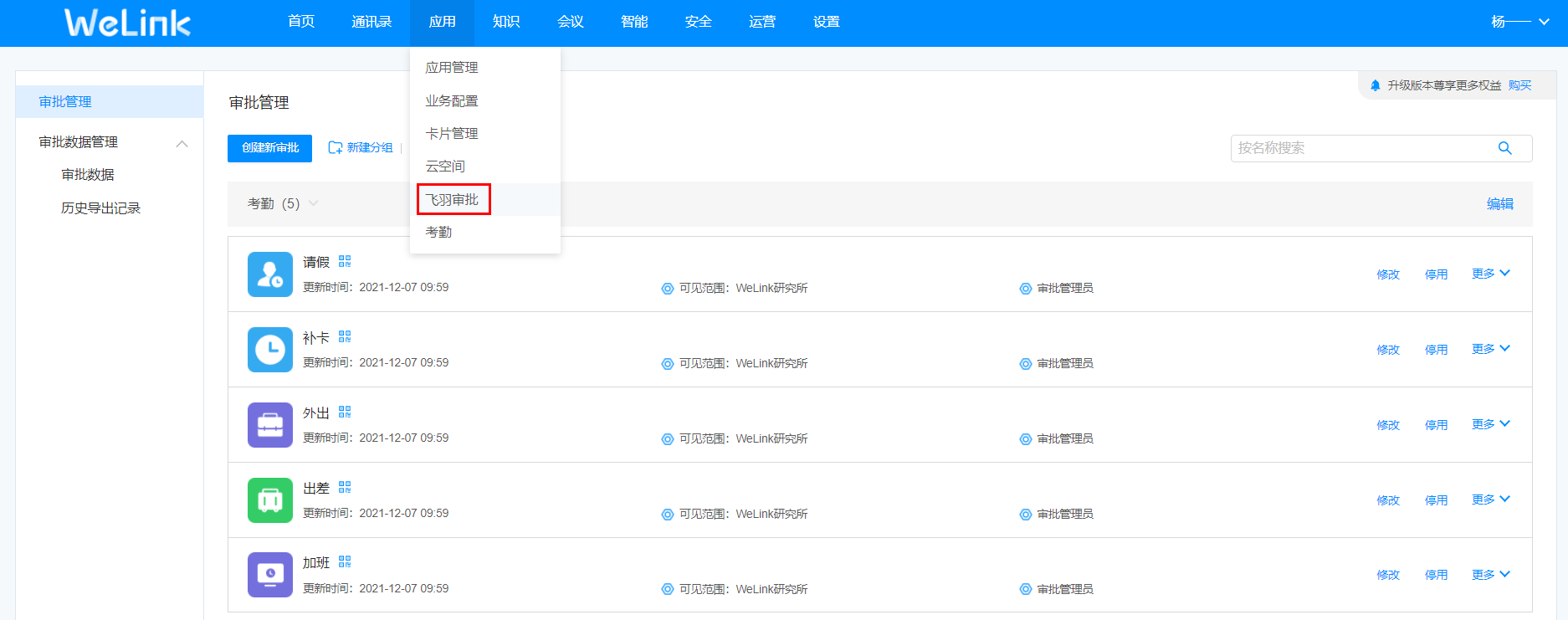Expand 更多 options for 加班
Screen dimensions: 1568x620
pos(1491,575)
